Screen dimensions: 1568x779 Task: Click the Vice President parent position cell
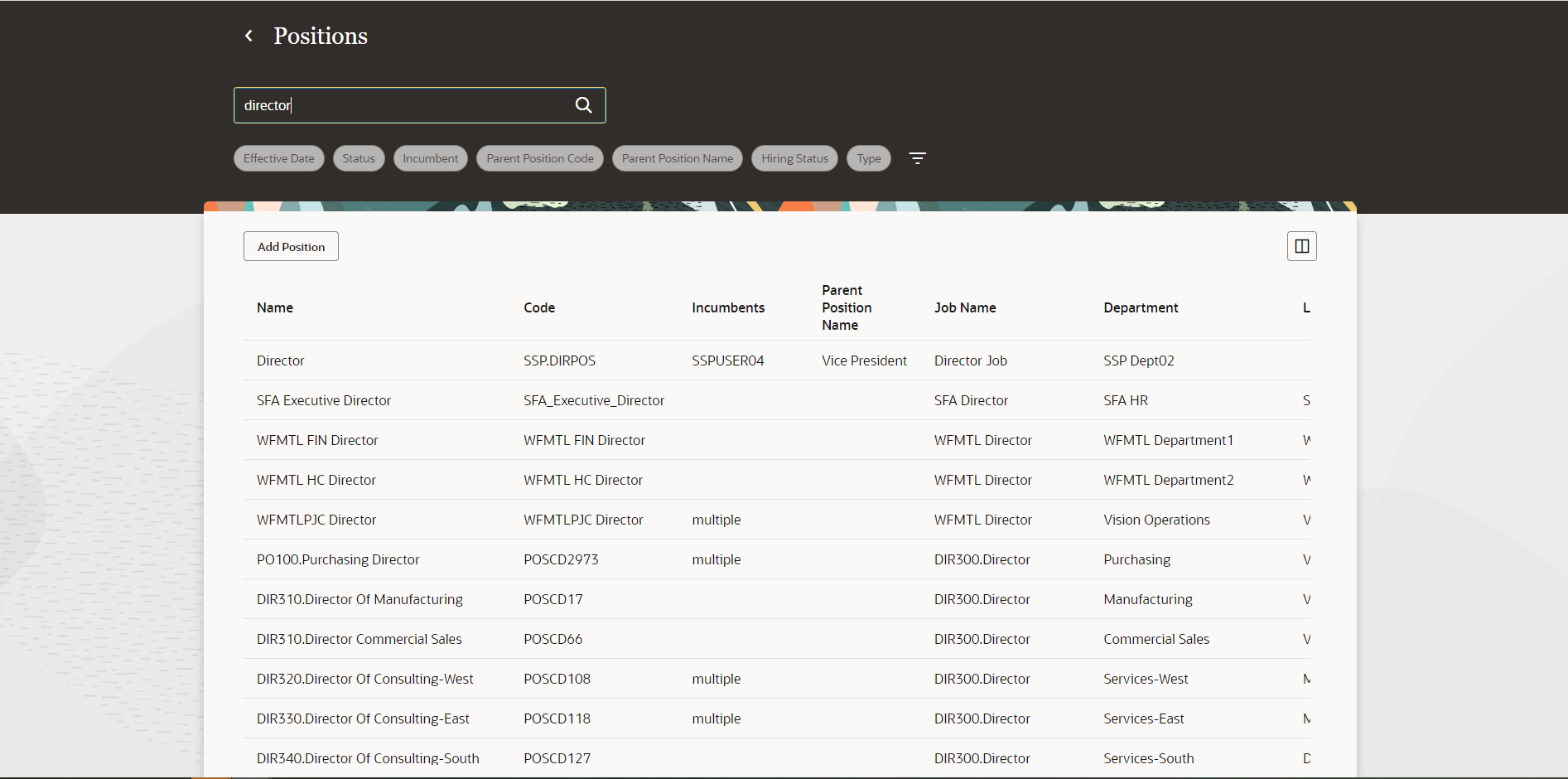865,360
